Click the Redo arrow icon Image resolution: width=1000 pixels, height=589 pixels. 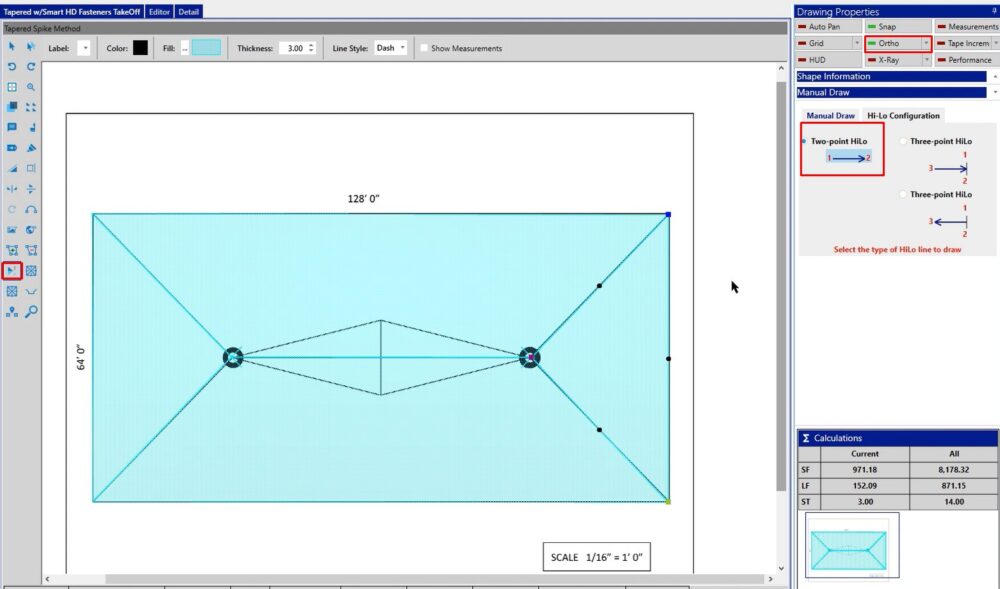[31, 67]
